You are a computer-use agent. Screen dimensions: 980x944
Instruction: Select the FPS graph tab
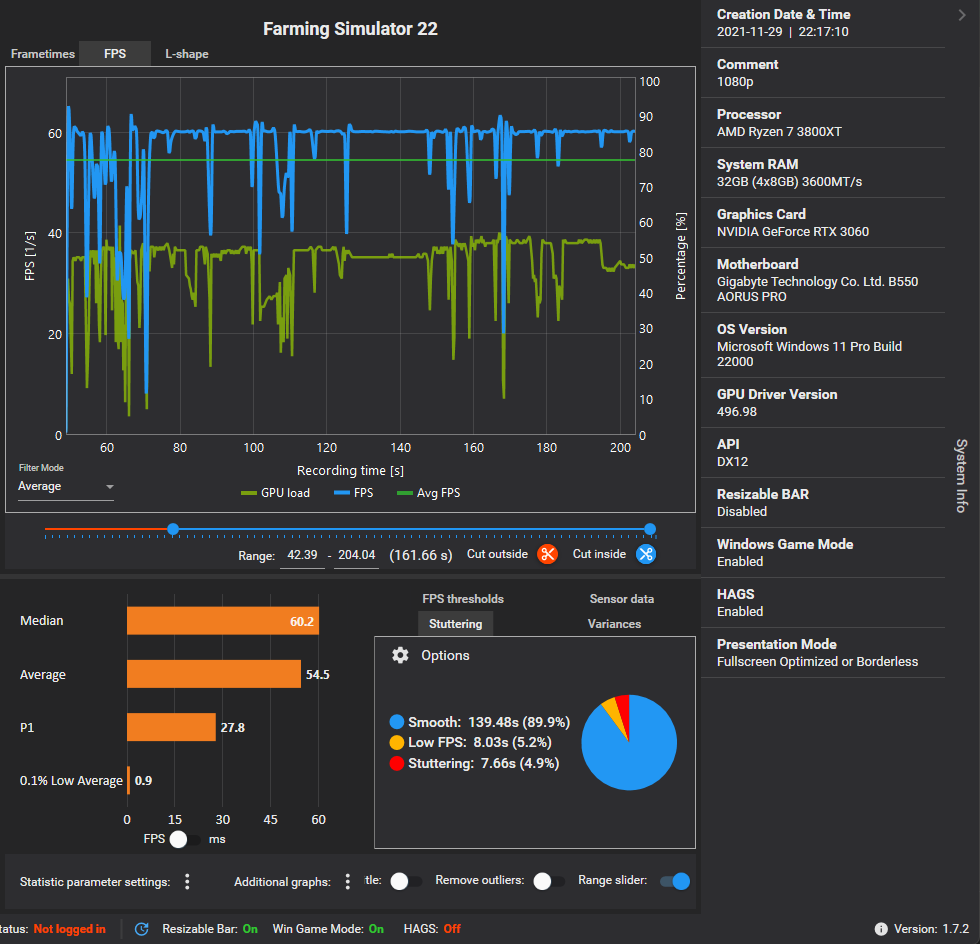click(115, 54)
